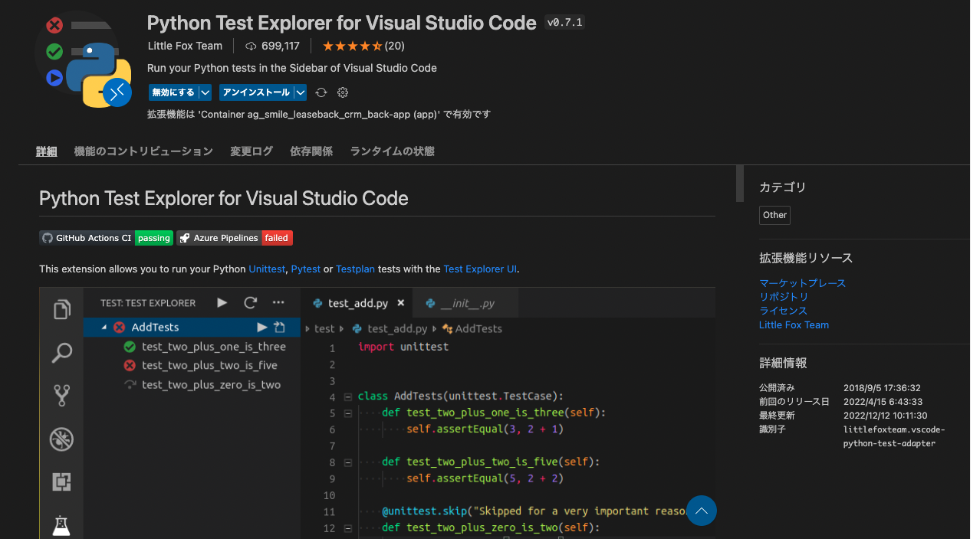
Task: Click the run icon on AddTests row
Action: (262, 327)
